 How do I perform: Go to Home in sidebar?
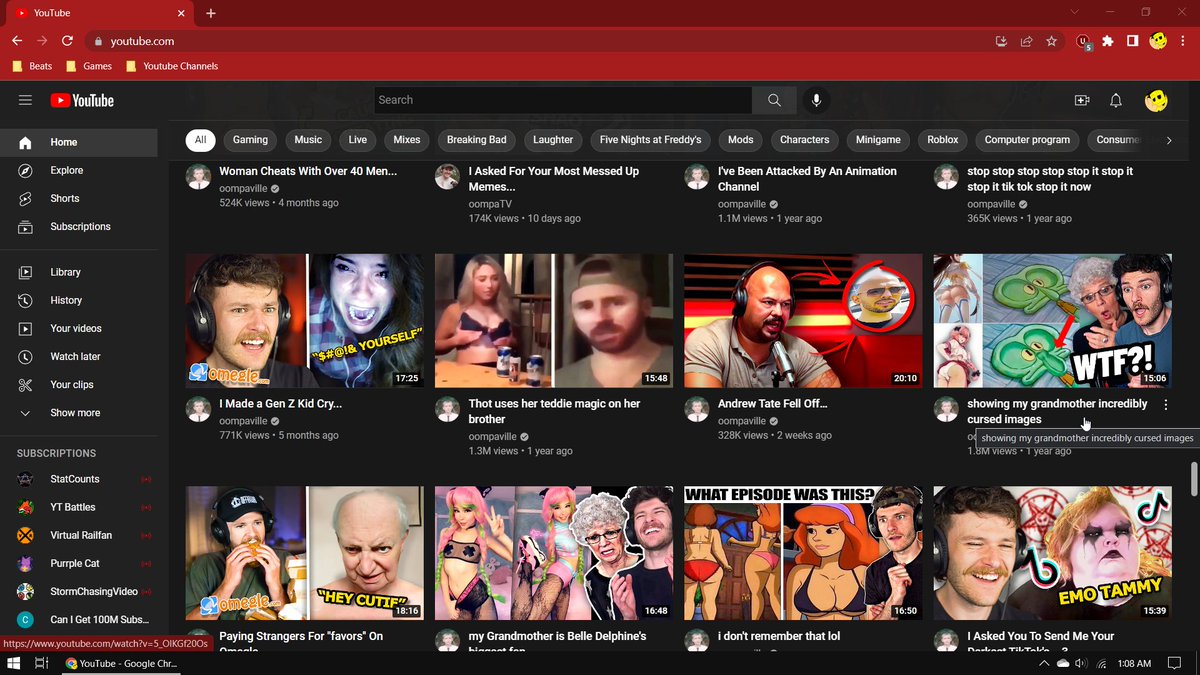click(79, 142)
